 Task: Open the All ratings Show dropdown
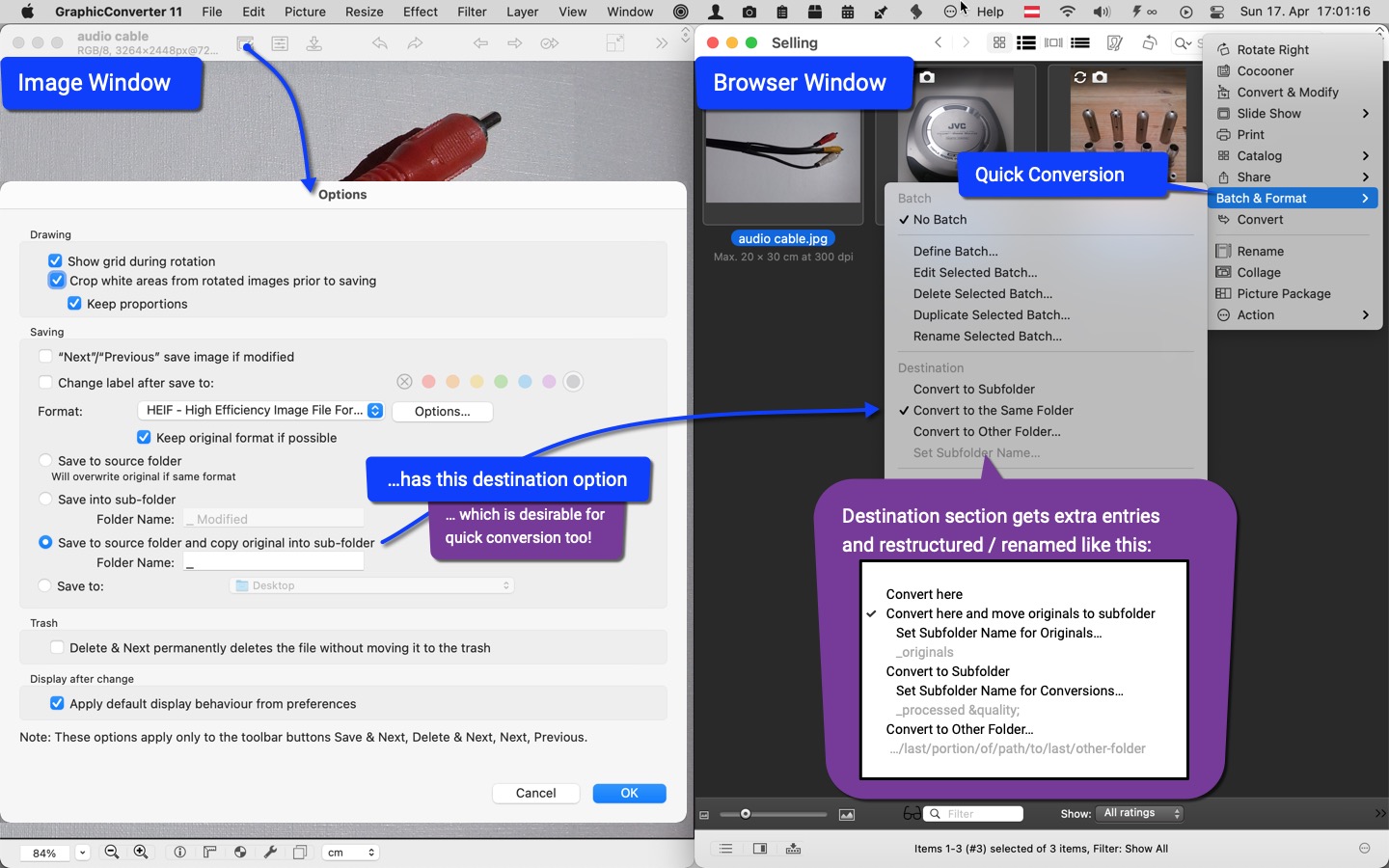tap(1141, 813)
